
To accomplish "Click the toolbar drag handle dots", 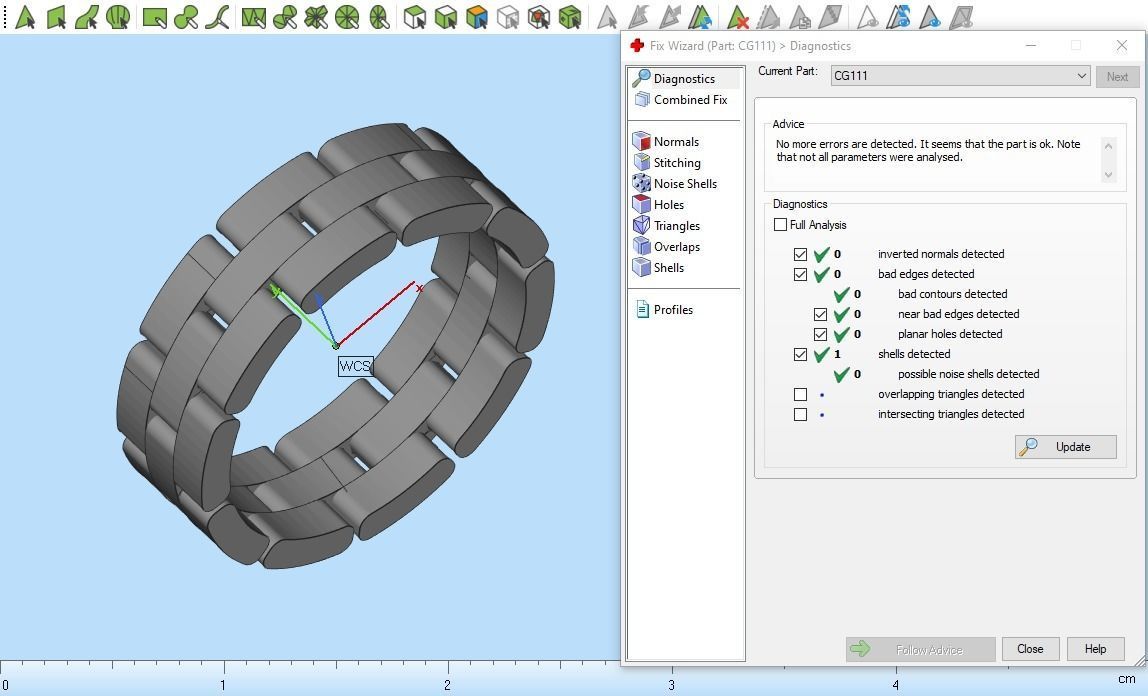I will click(5, 17).
